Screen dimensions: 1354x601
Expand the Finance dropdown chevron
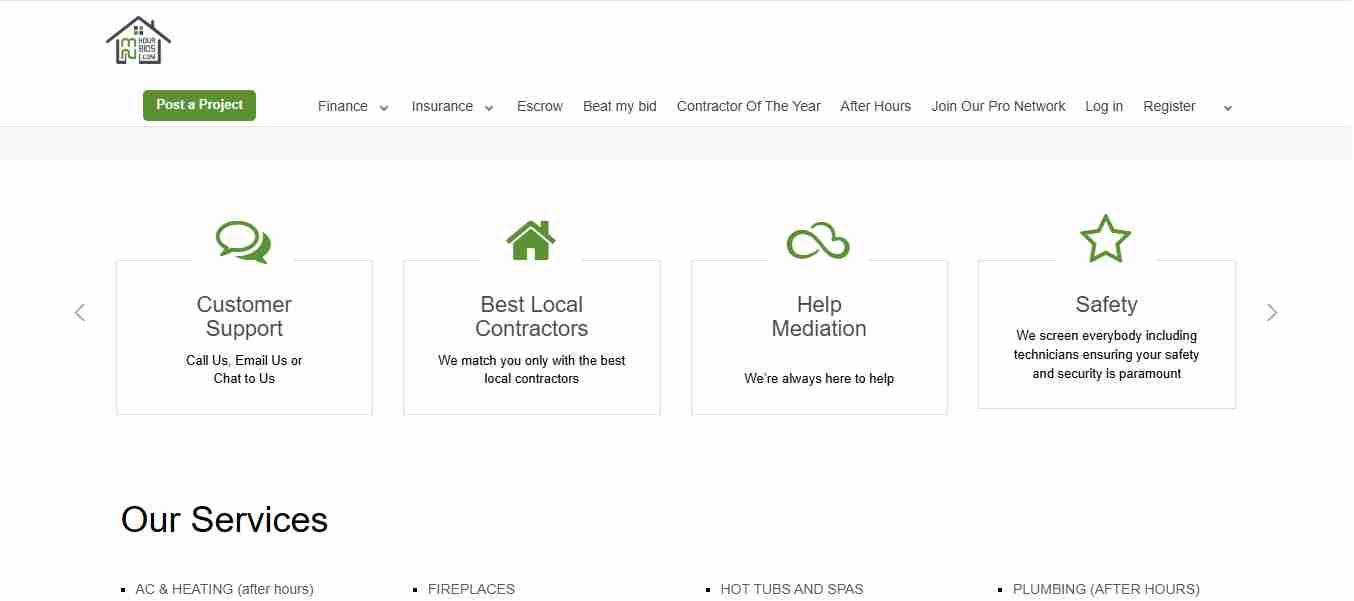pos(384,108)
